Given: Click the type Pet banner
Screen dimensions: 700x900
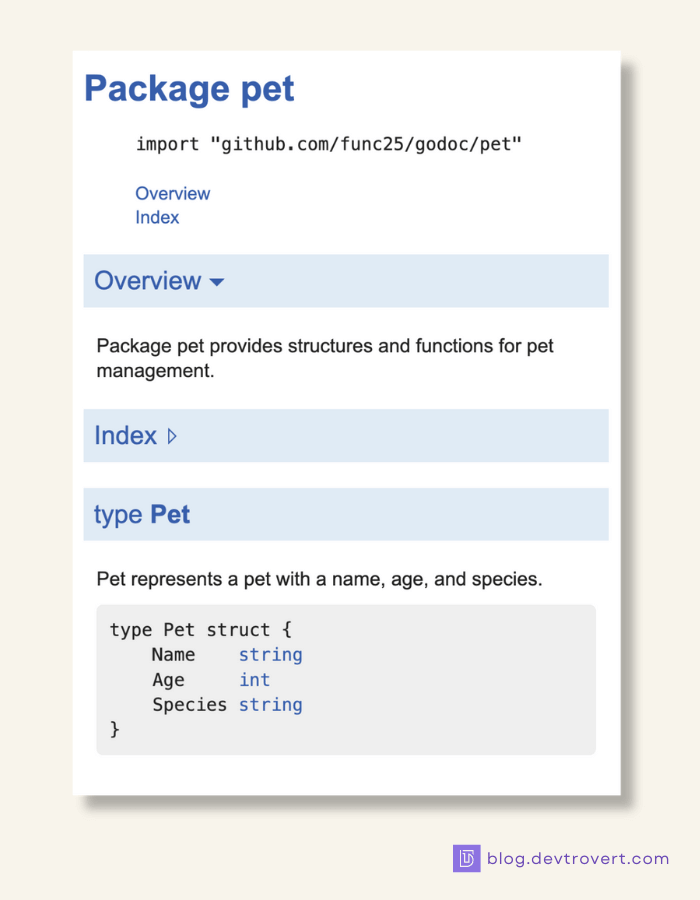Looking at the screenshot, I should (345, 514).
